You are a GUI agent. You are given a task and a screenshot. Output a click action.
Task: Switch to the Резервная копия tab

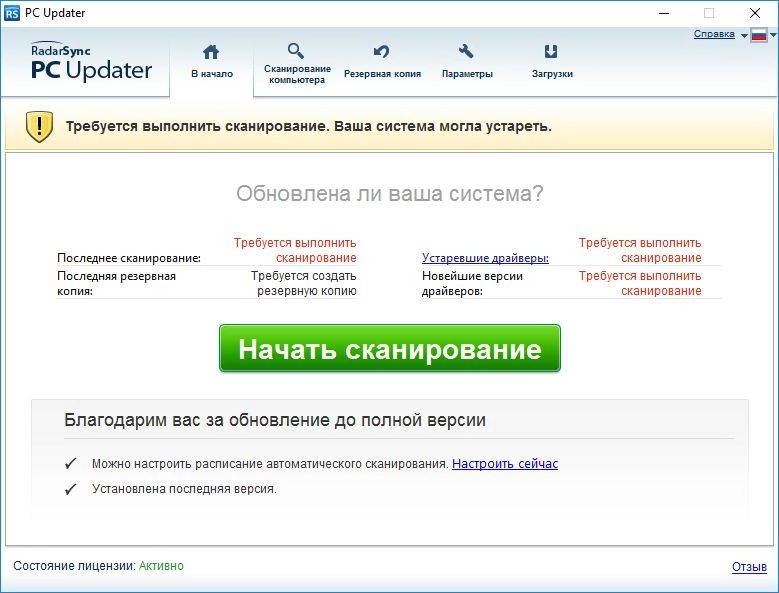click(x=382, y=62)
